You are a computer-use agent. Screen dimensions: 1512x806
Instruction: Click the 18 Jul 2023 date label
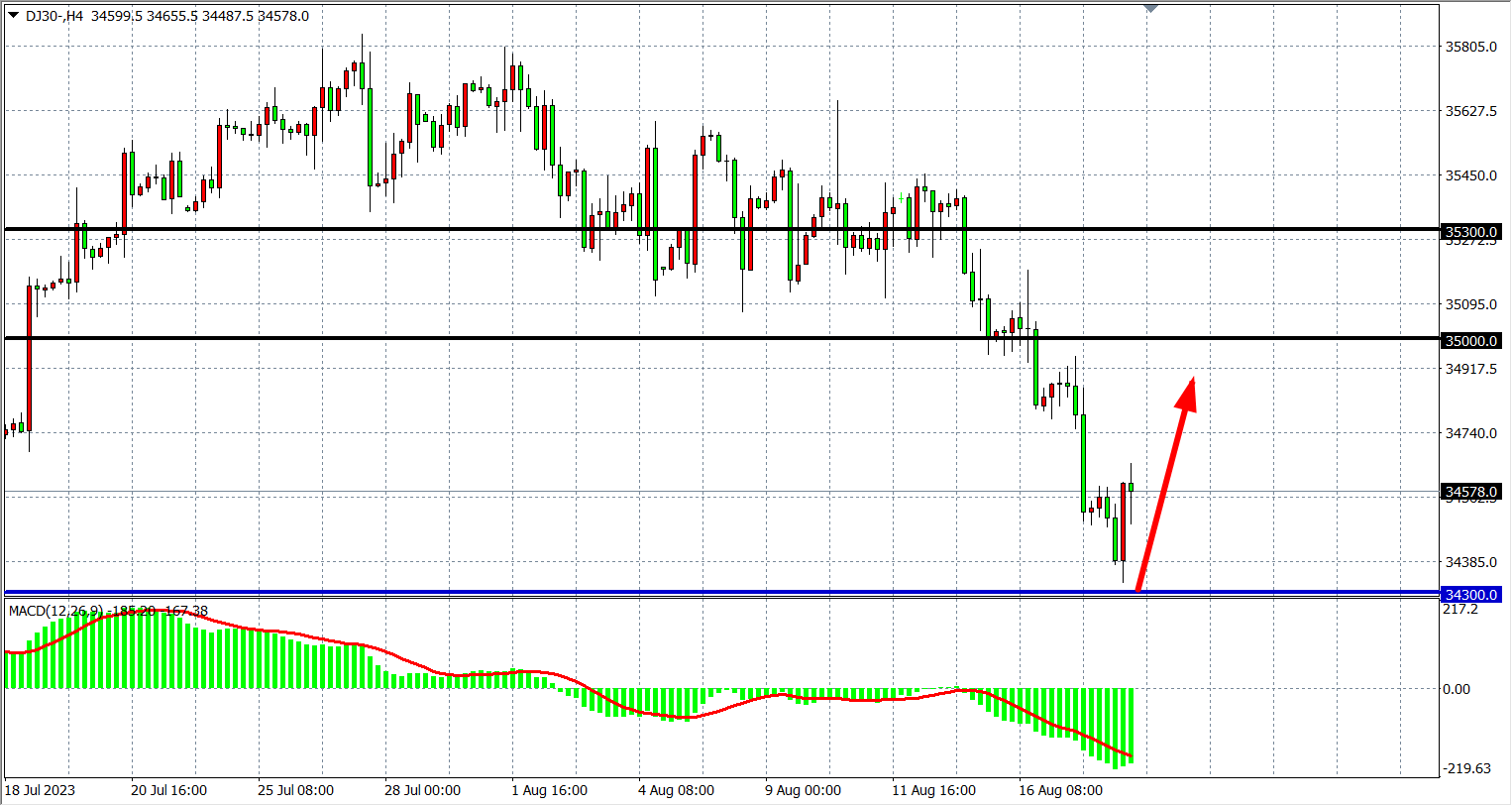40,790
